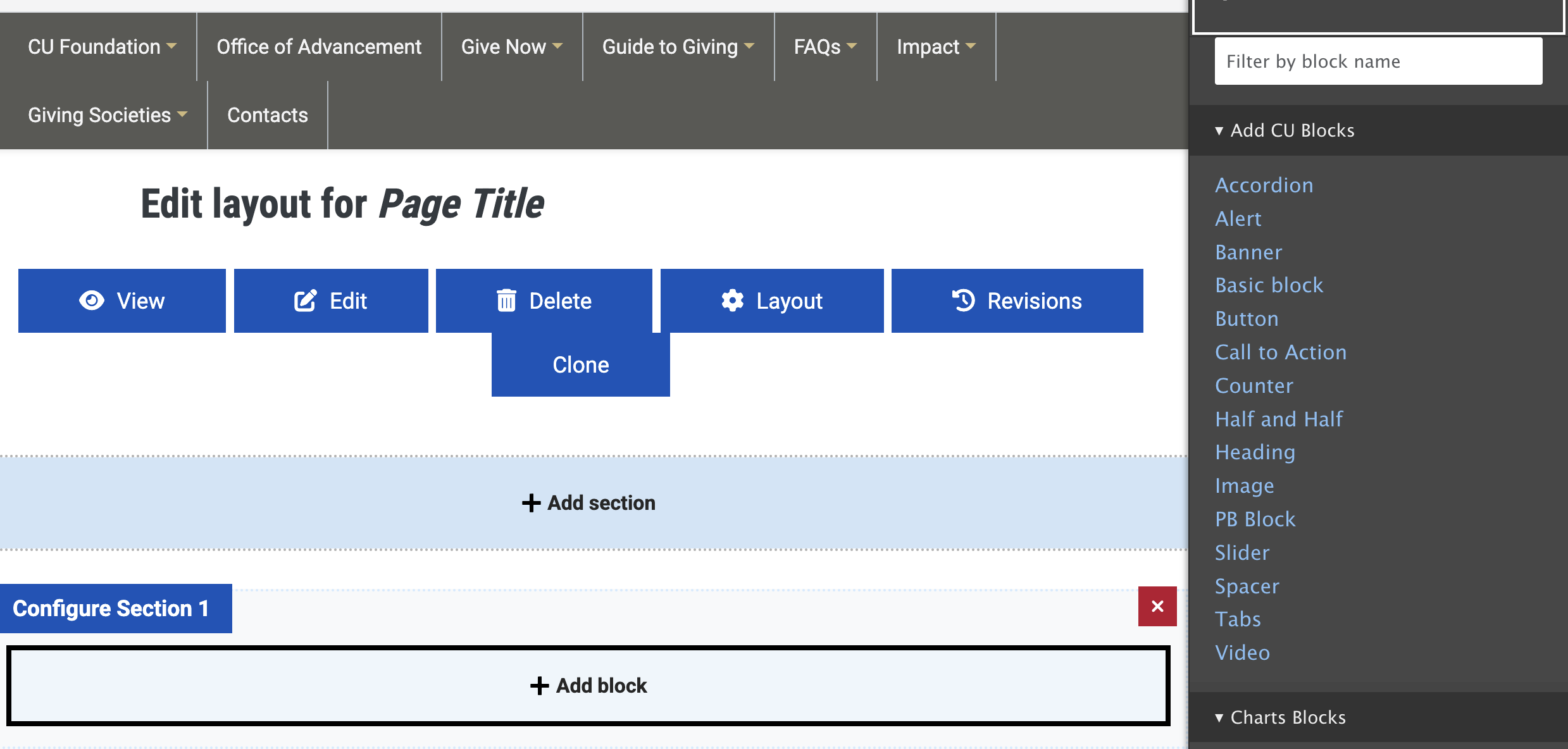Click the history icon on Revisions button
The height and width of the screenshot is (749, 1568).
tap(964, 300)
